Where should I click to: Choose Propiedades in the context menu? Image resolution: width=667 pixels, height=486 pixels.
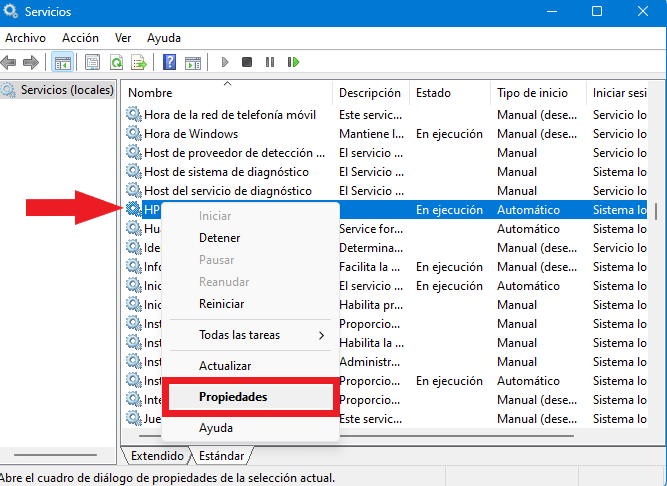tap(251, 397)
